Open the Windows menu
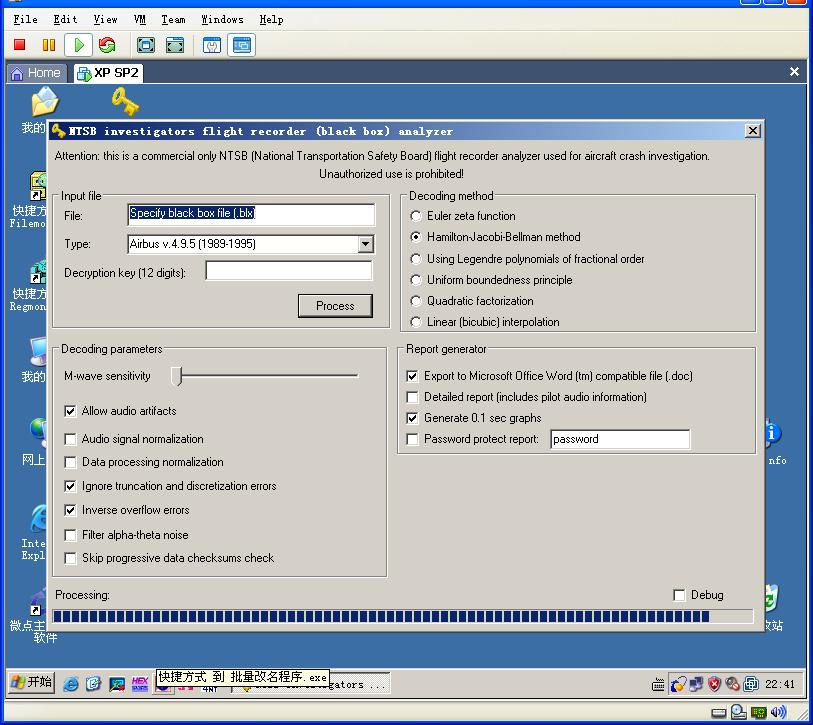This screenshot has width=813, height=725. (222, 20)
